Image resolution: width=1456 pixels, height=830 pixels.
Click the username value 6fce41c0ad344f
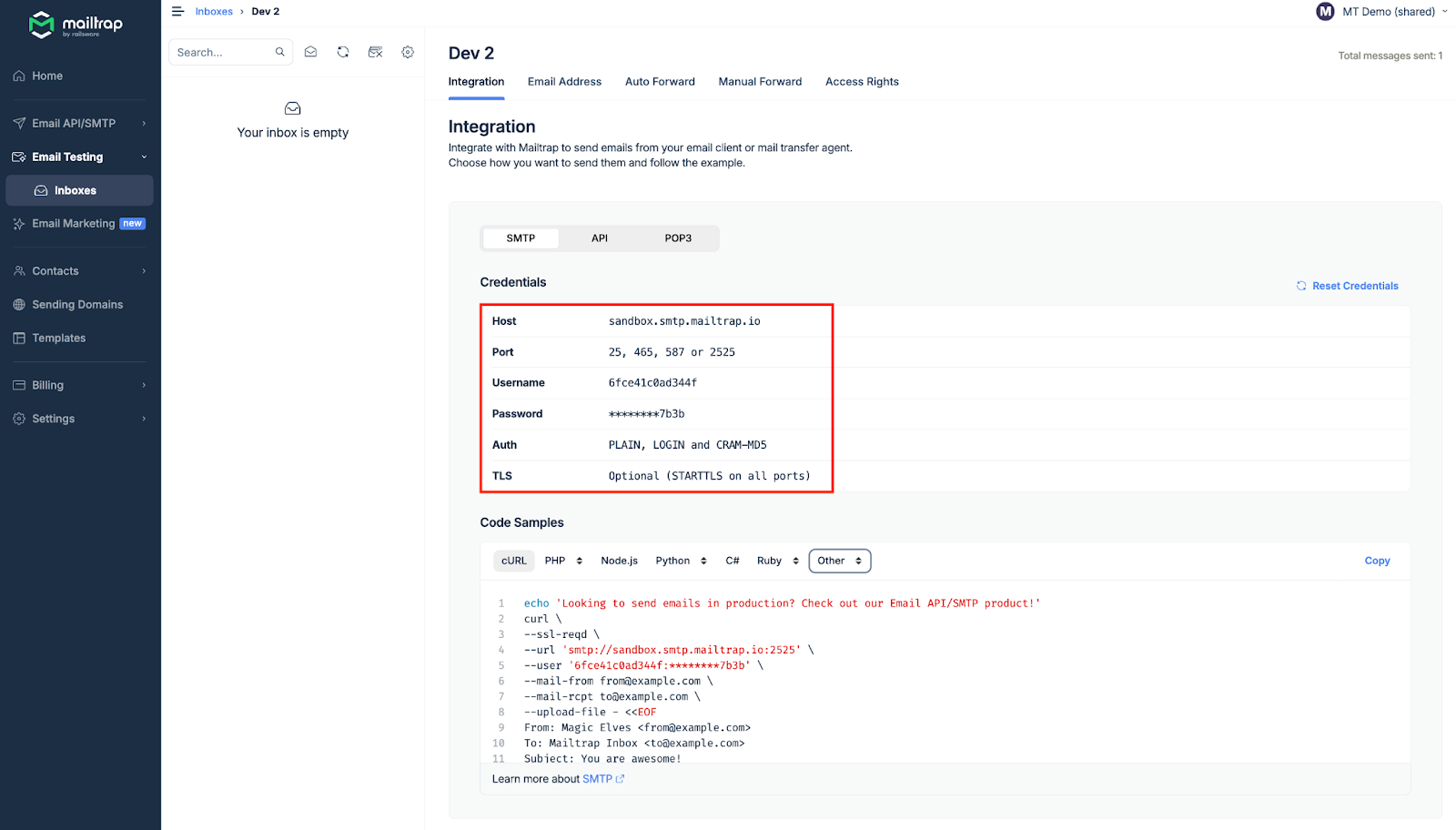pyautogui.click(x=652, y=383)
